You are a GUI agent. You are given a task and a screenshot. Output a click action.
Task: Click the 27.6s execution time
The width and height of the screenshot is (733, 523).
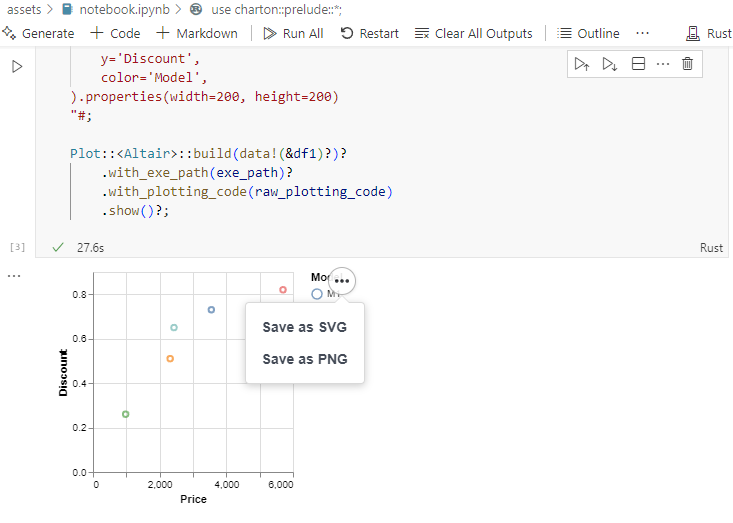coord(90,248)
